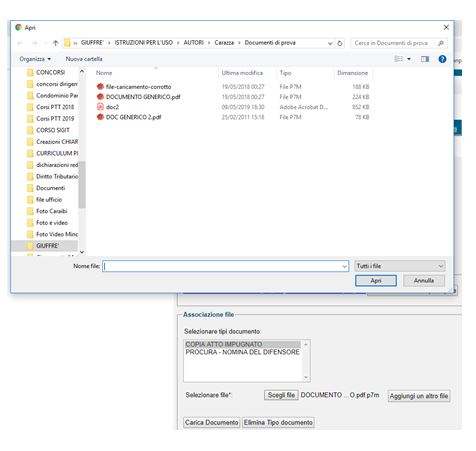Select the file-caricamento-corretto P7M file
476x451 pixels.
(x=138, y=87)
